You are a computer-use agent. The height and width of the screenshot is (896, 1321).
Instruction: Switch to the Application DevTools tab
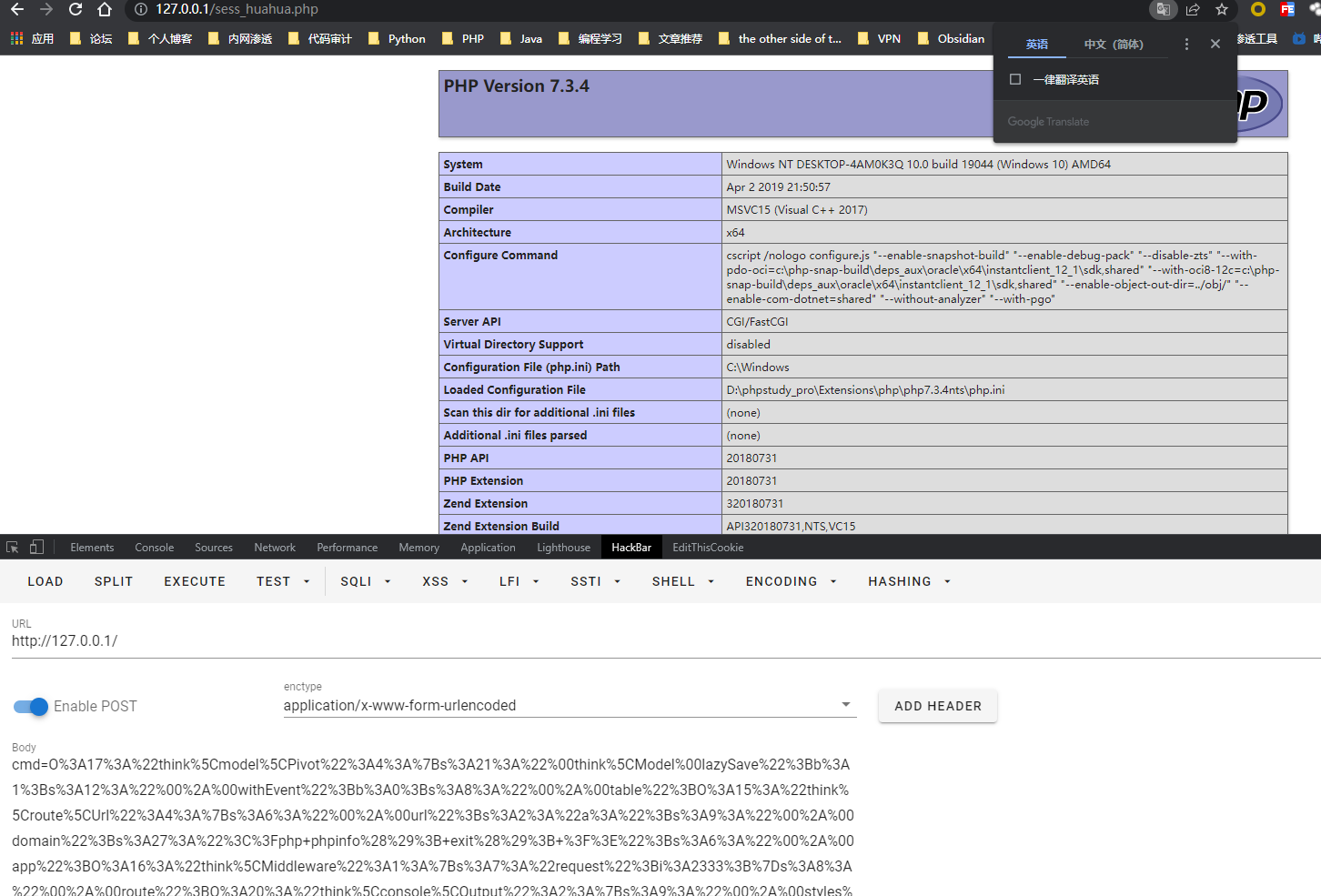tap(488, 548)
